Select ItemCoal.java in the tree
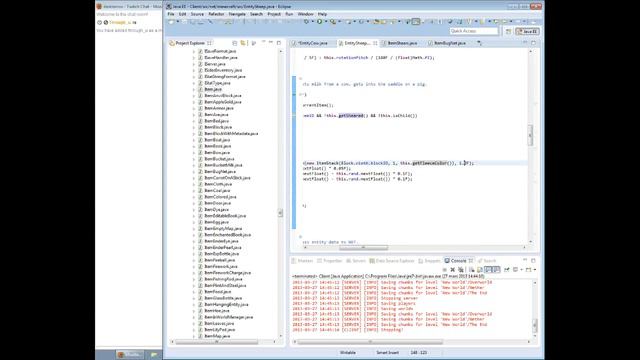 [217, 191]
